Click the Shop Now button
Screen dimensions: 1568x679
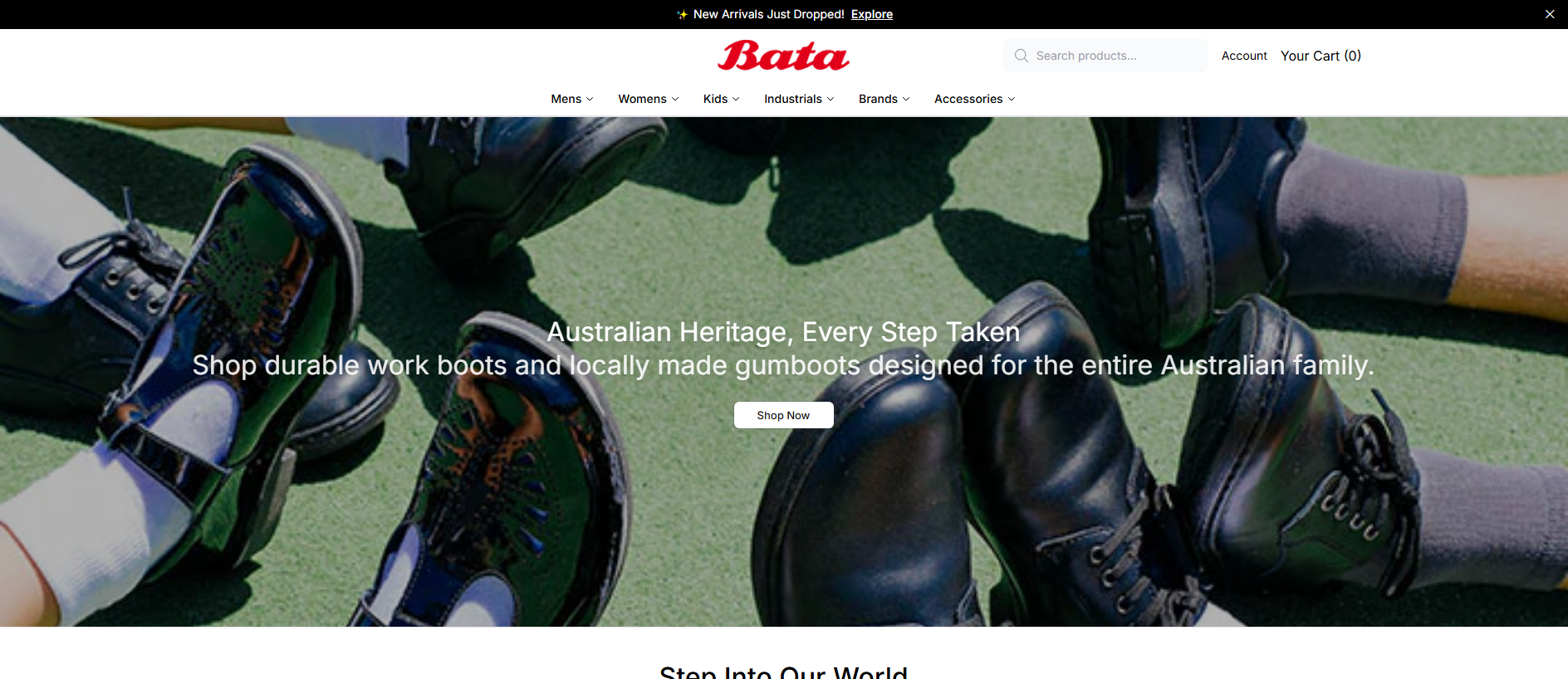(783, 415)
